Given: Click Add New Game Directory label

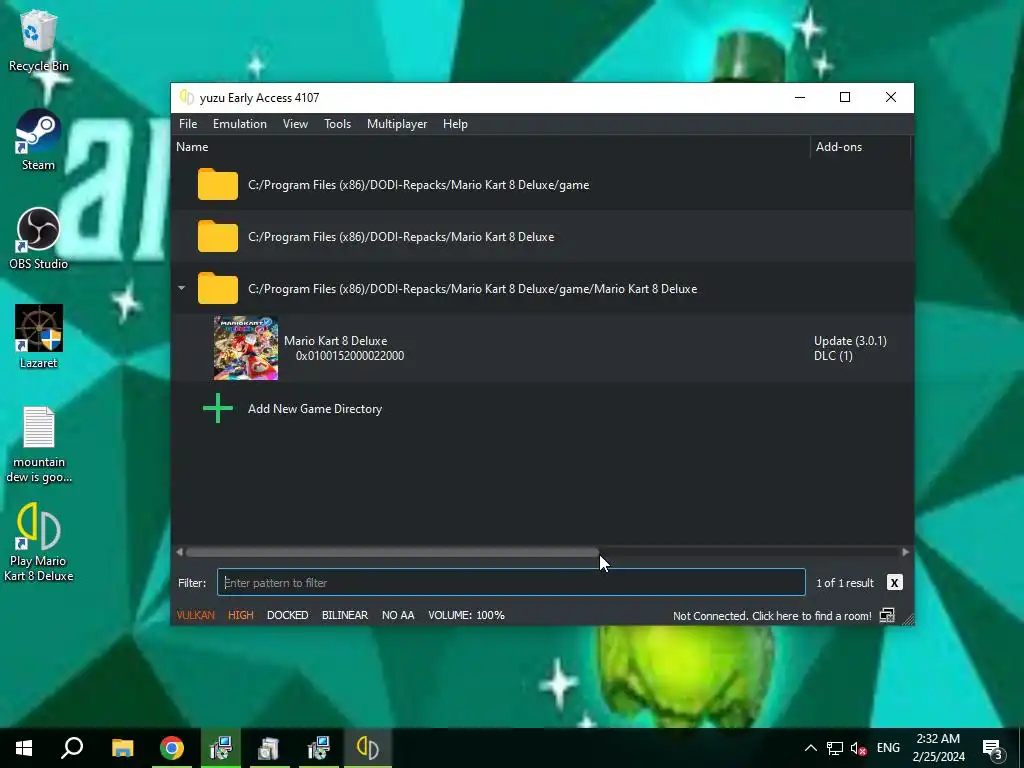Looking at the screenshot, I should pos(315,409).
